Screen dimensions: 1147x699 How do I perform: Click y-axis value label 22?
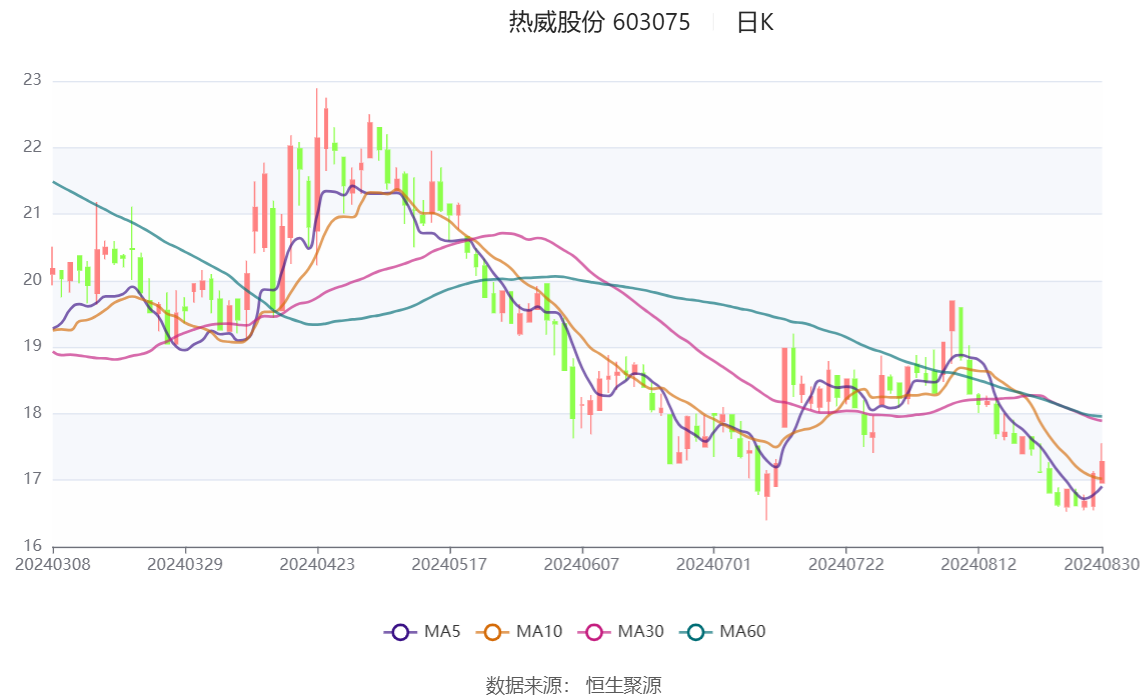32,147
